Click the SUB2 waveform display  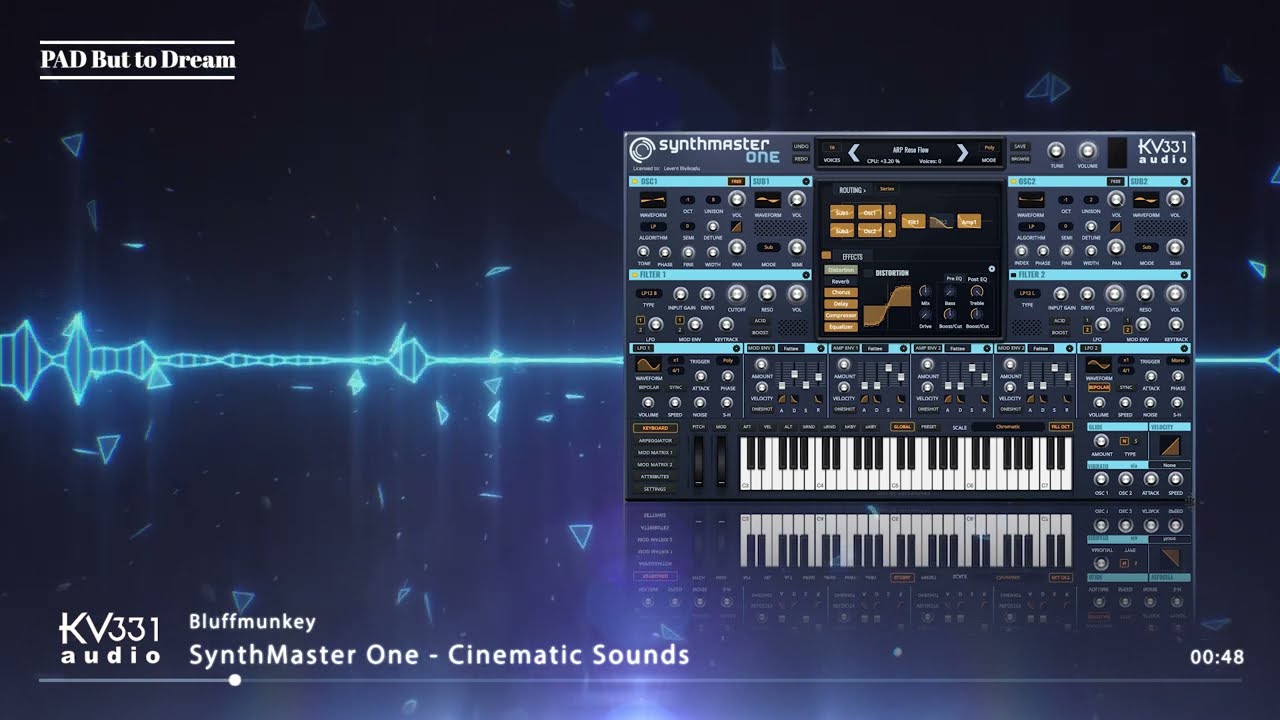(x=1146, y=200)
